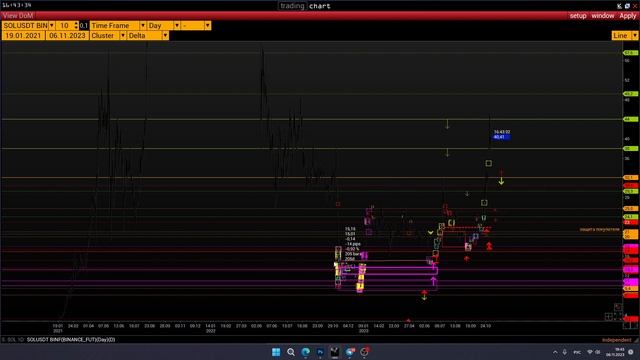Click the SOLUSDT BINF(BINANCE_FUT)(Day)(0) status text
Viewport: 640px width, 360px height.
coord(71,340)
